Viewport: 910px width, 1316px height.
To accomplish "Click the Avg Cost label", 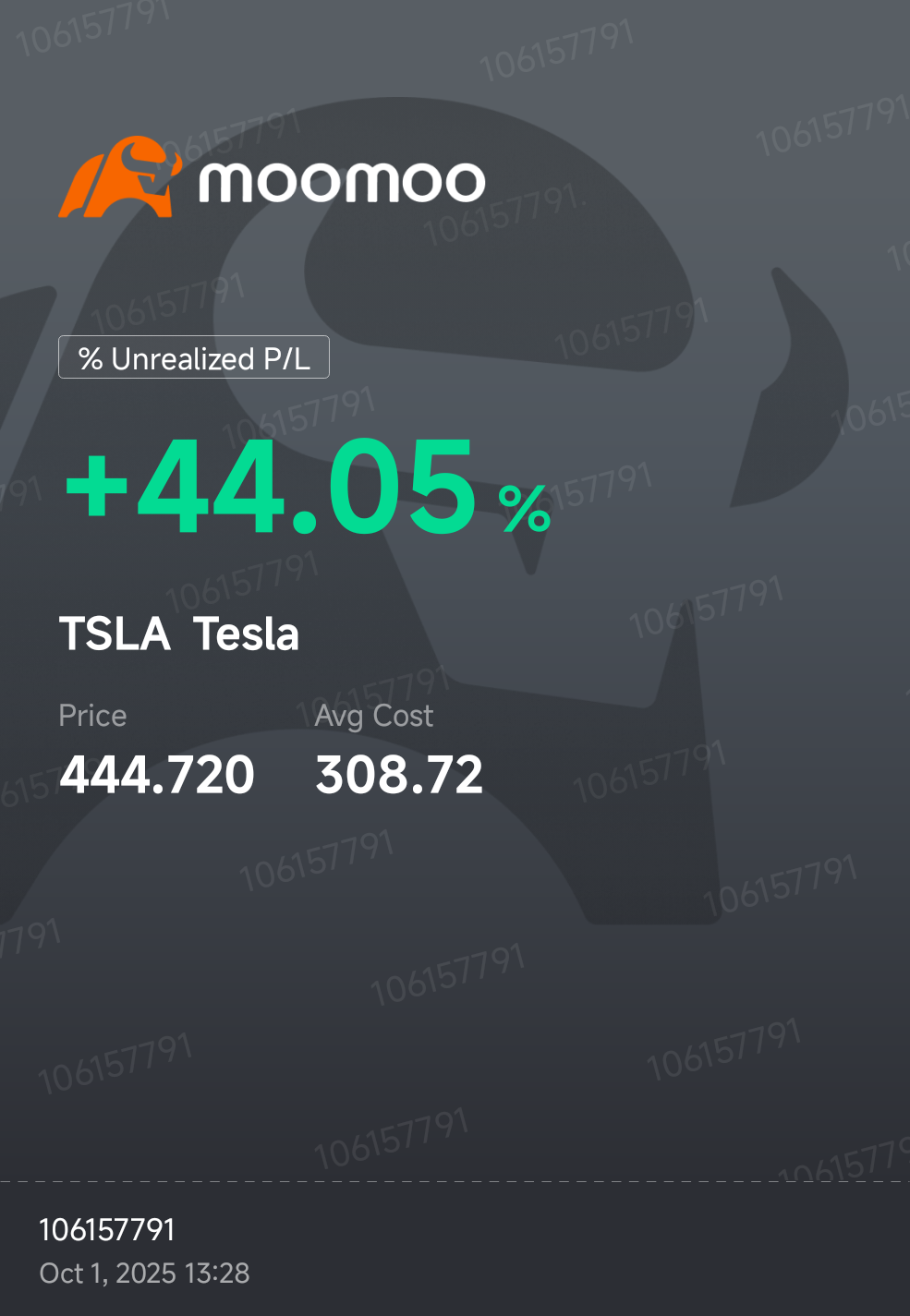I will coord(373,716).
